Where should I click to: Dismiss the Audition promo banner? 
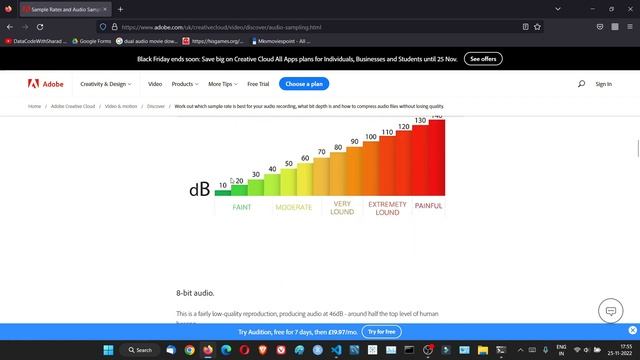coord(633,330)
